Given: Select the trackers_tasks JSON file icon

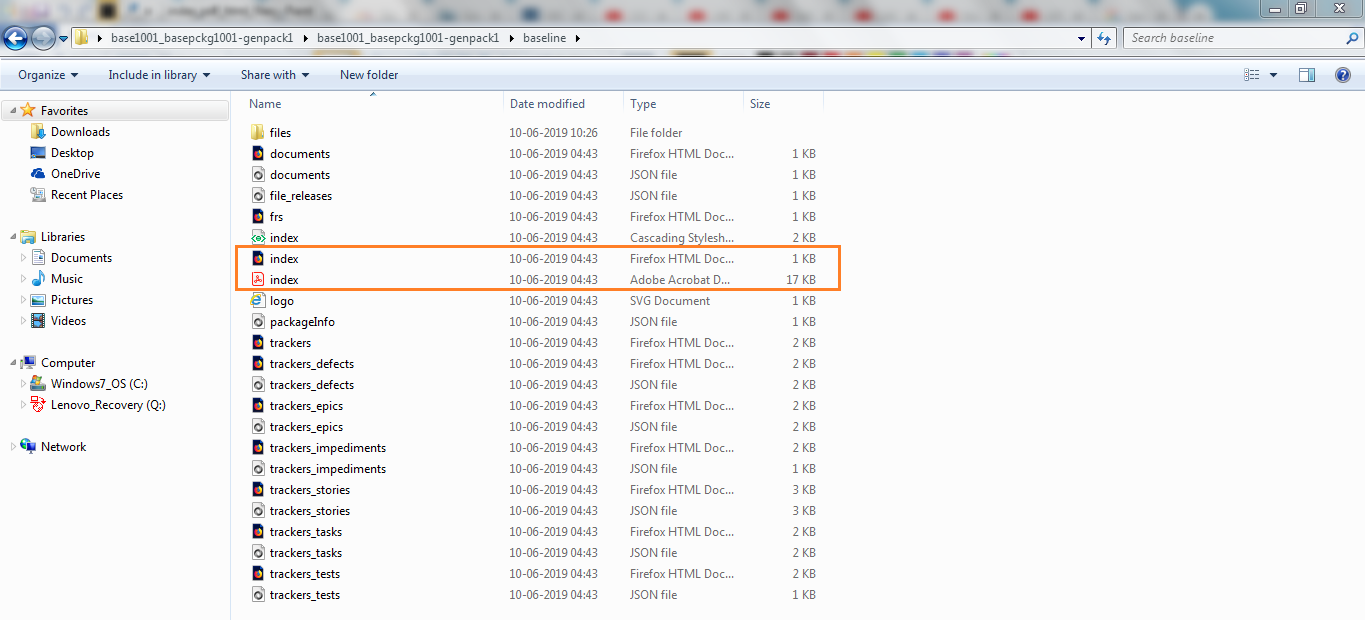Looking at the screenshot, I should (x=257, y=553).
